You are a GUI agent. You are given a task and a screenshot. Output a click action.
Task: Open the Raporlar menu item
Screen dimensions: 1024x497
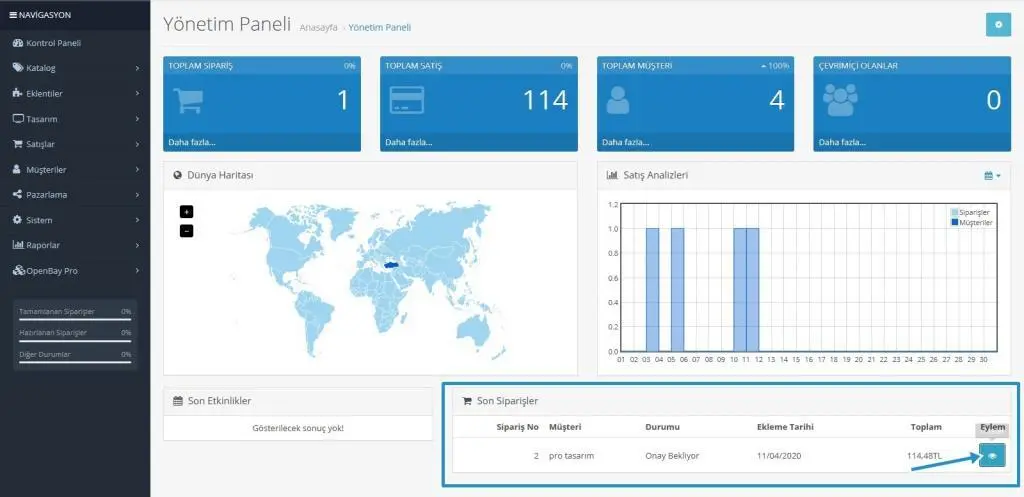[x=75, y=245]
